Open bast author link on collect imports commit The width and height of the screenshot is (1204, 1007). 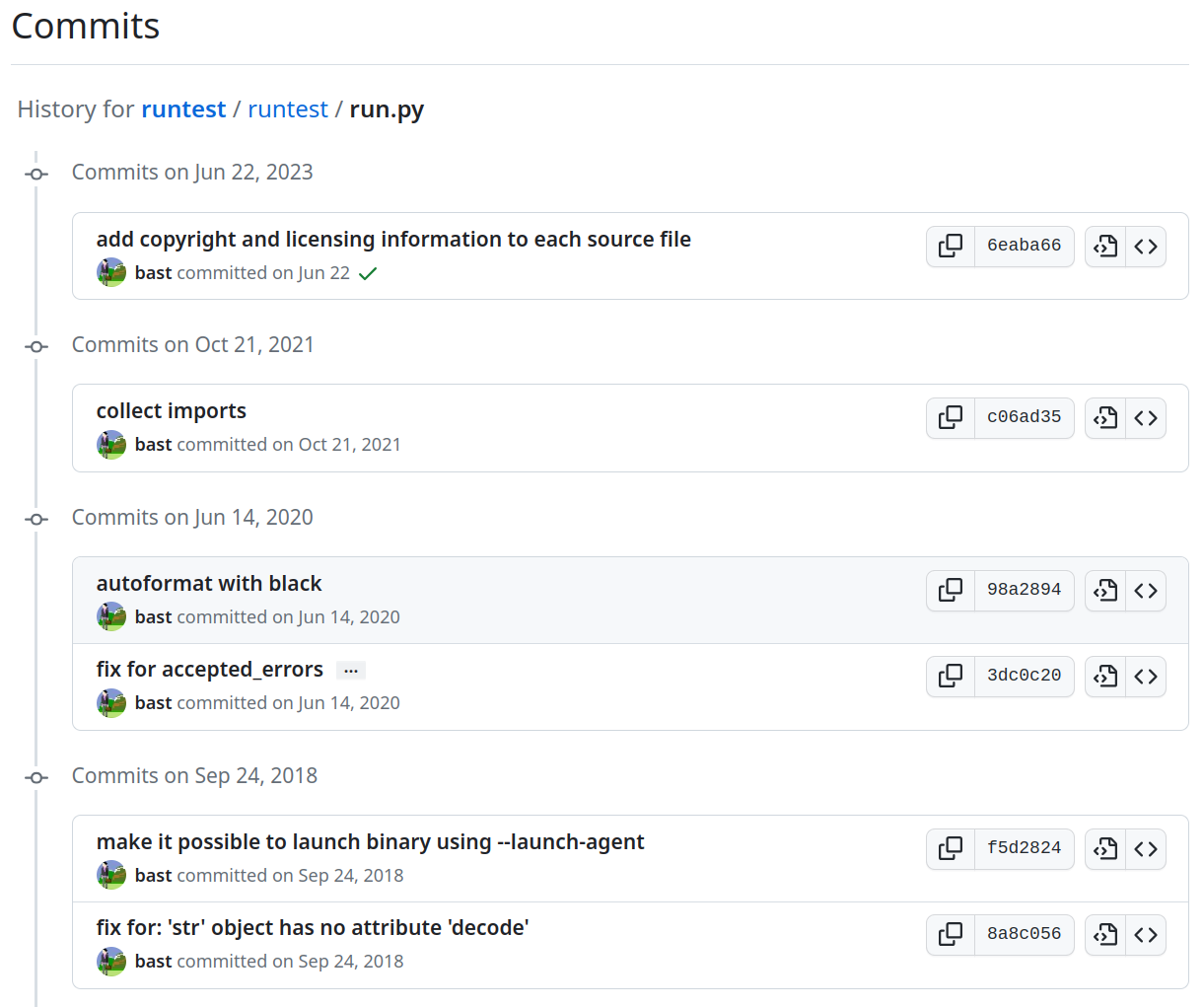(x=154, y=445)
